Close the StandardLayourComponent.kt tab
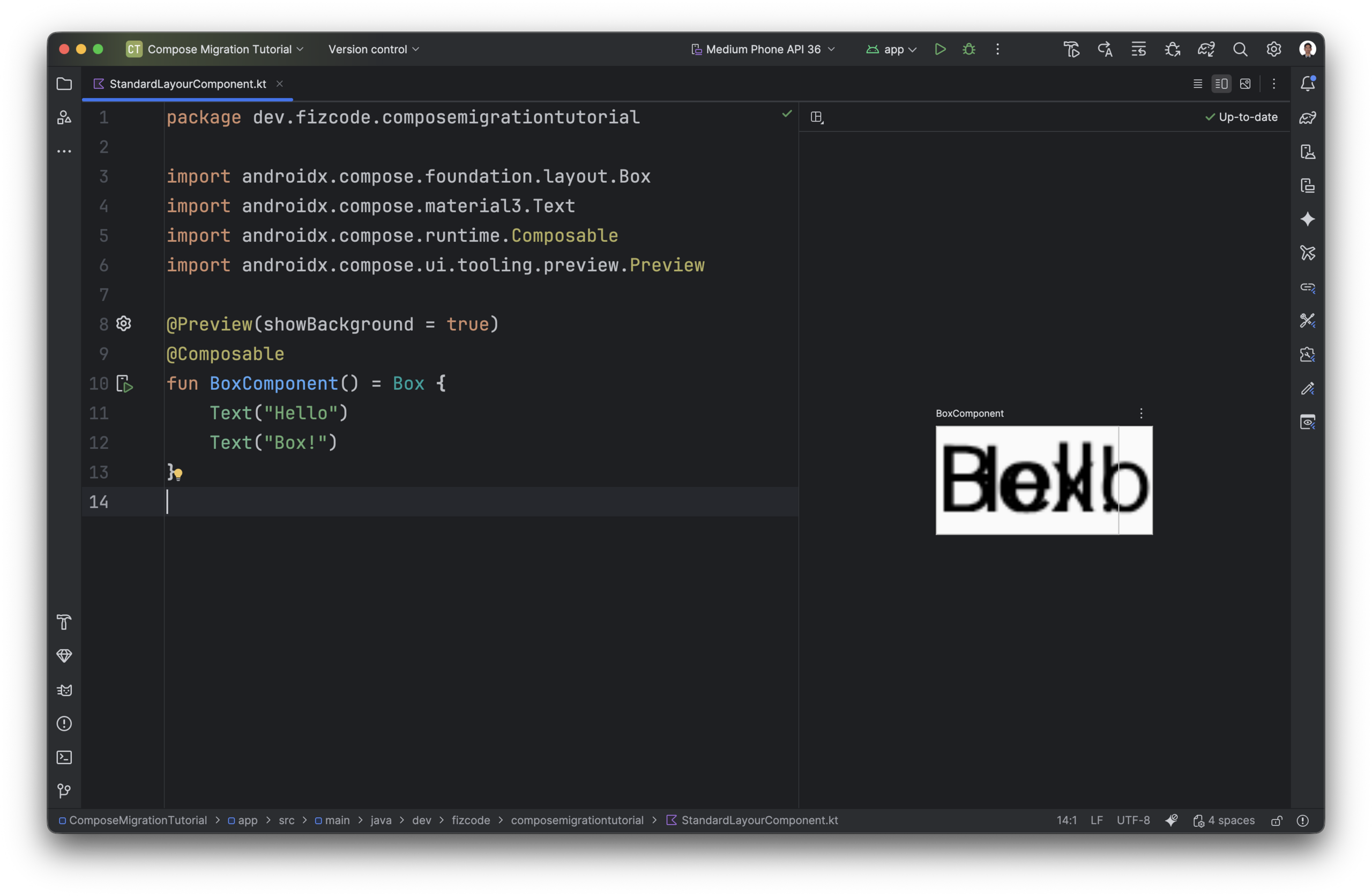 point(280,84)
